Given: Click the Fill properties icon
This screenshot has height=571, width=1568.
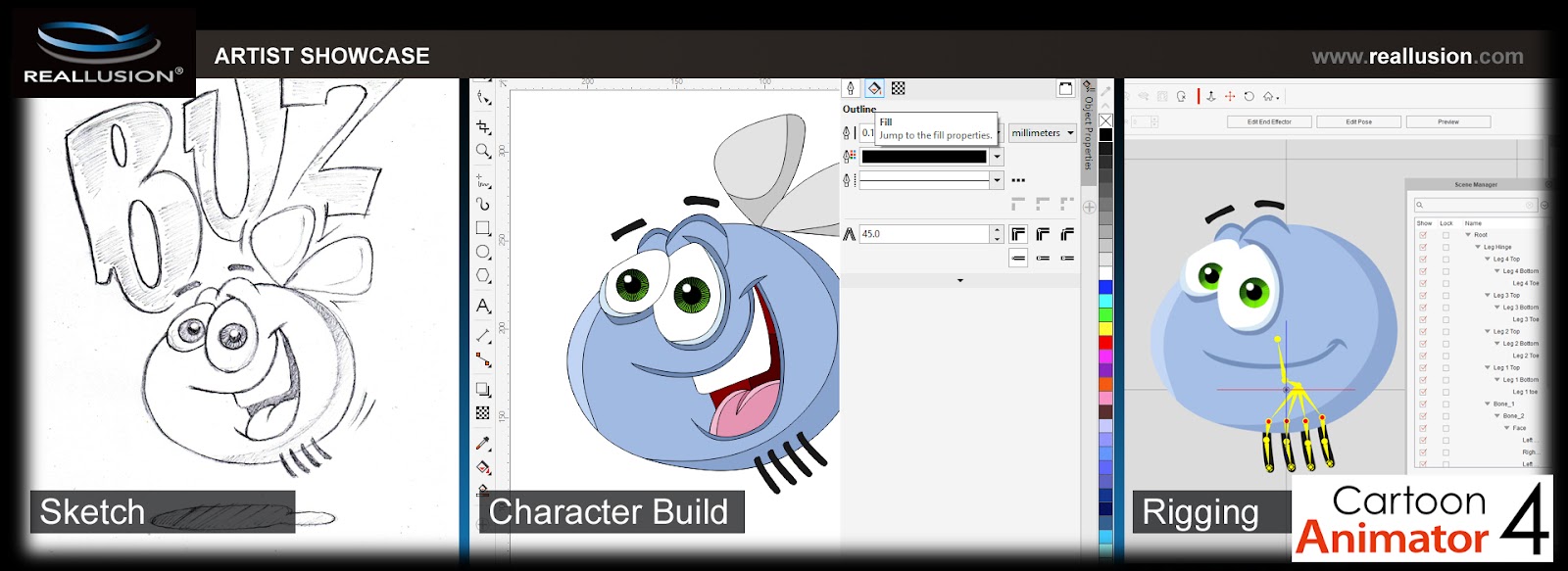Looking at the screenshot, I should tap(874, 88).
